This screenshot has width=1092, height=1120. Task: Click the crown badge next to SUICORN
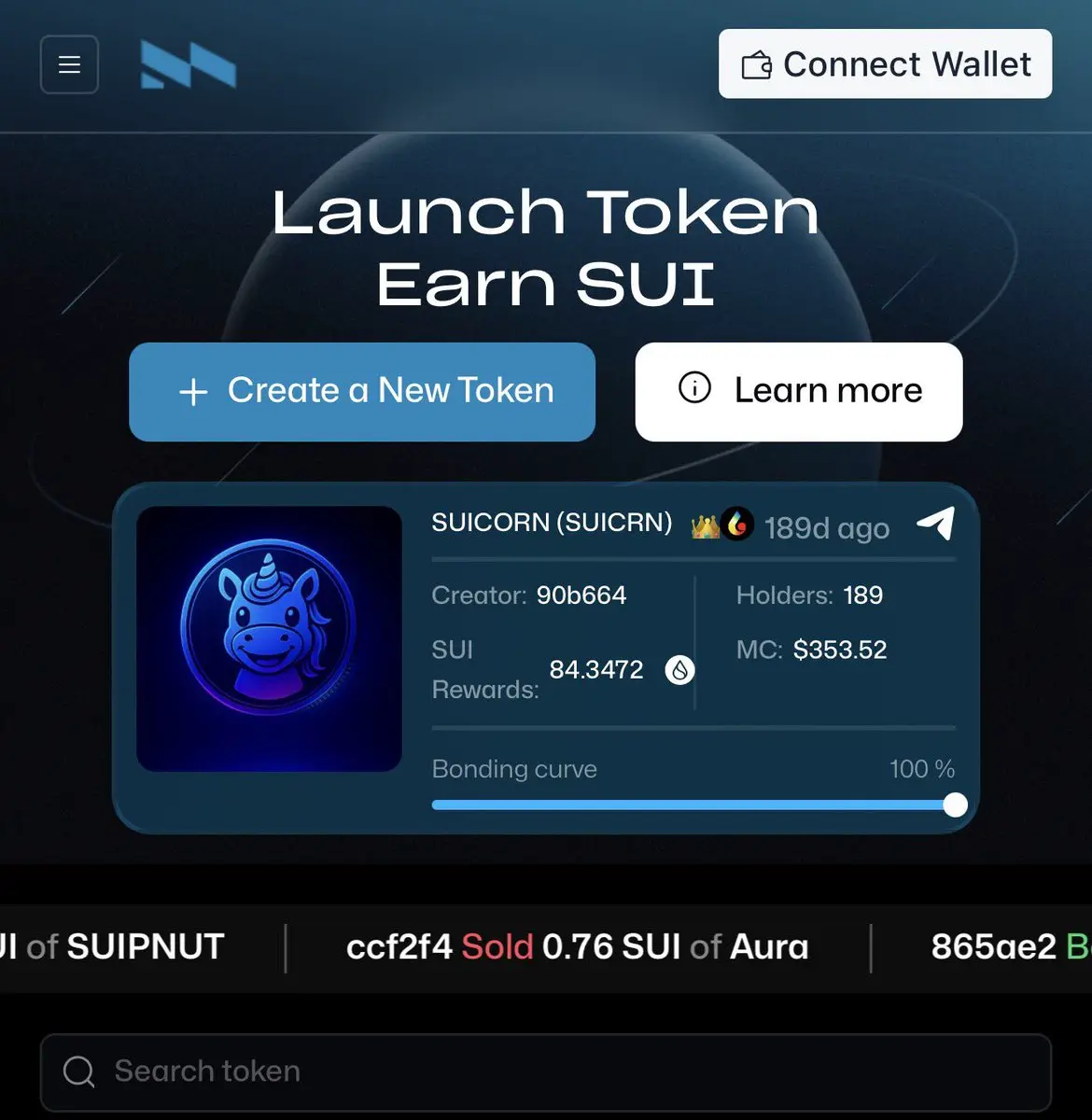pos(705,526)
